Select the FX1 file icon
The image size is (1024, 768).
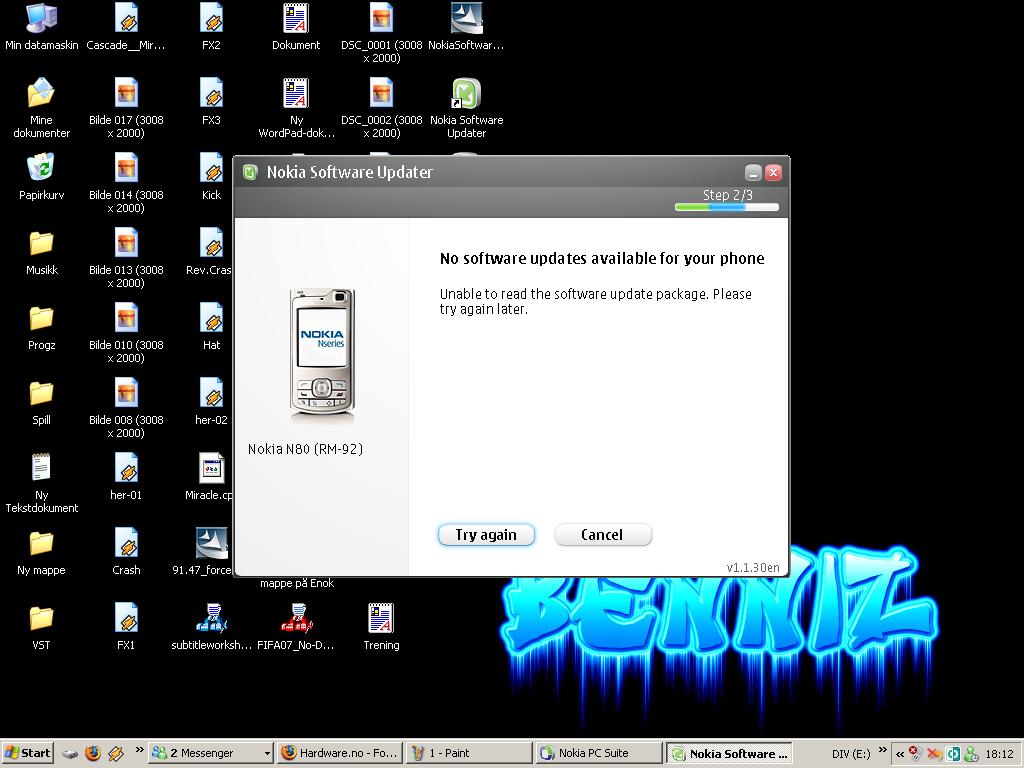click(126, 628)
